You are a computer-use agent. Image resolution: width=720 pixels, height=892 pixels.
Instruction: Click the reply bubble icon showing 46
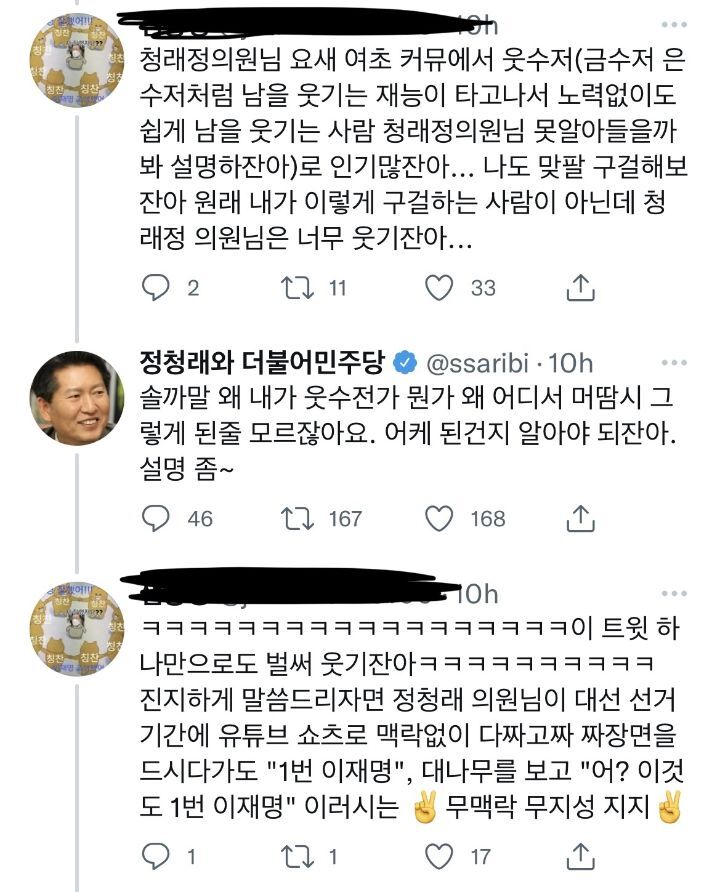point(155,518)
